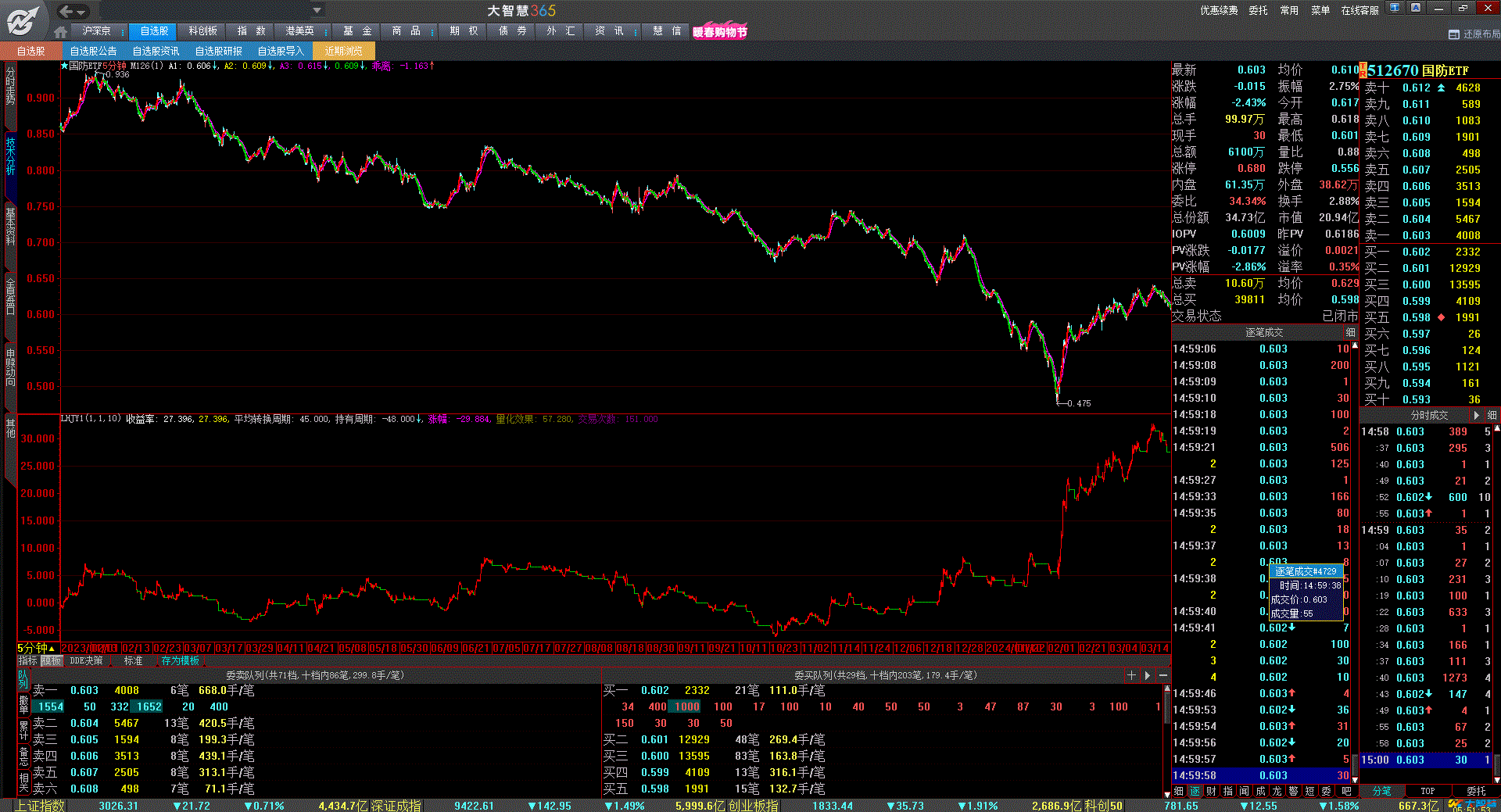Click the back arrow navigation button
1501x812 pixels.
tap(66, 11)
